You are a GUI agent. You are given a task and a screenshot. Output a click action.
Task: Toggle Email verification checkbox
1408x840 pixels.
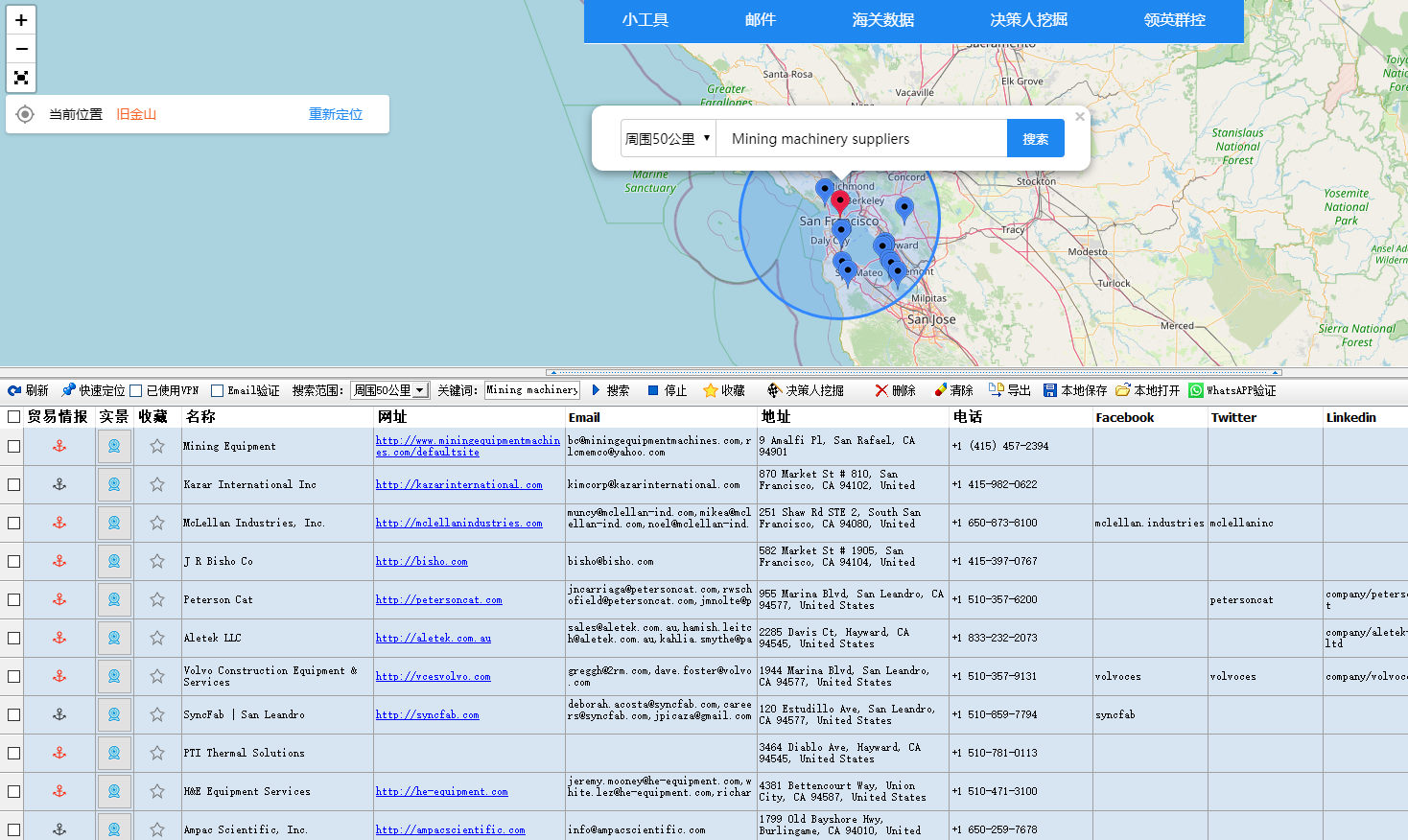point(217,390)
